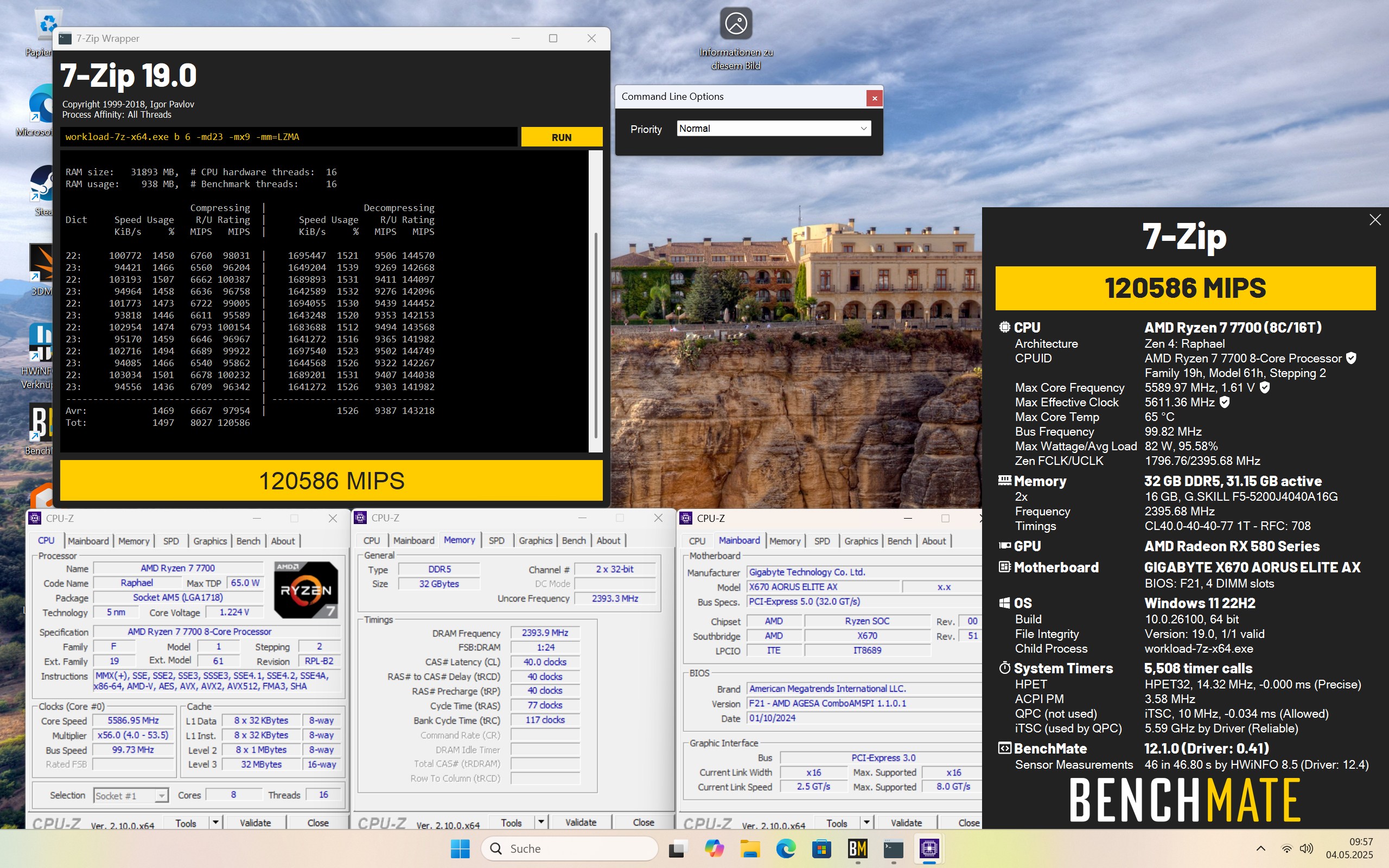The height and width of the screenshot is (868, 1389).
Task: Open the Informationen zu diesem Bild desktop icon
Action: [x=736, y=38]
